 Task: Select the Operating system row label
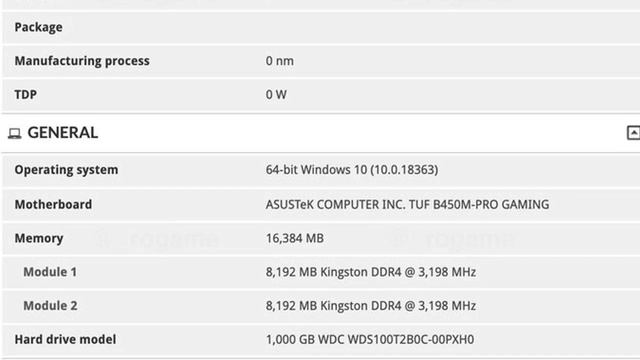(66, 170)
